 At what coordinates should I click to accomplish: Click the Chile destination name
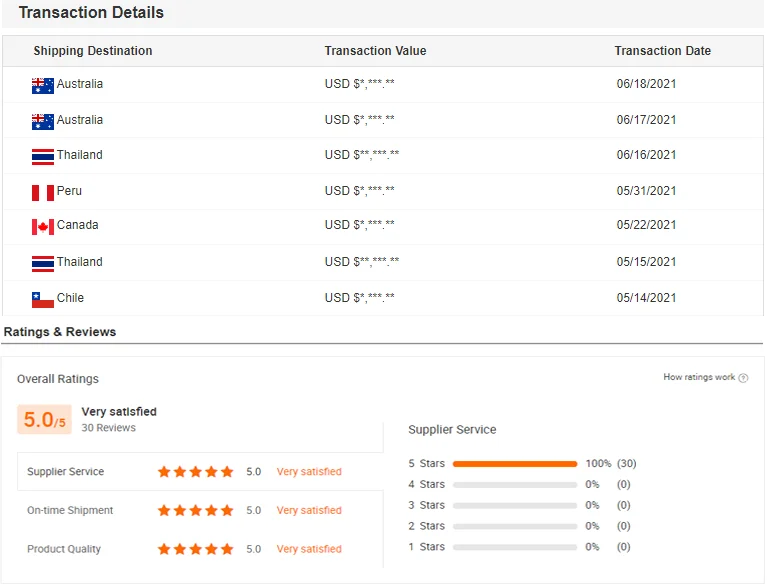pyautogui.click(x=70, y=298)
